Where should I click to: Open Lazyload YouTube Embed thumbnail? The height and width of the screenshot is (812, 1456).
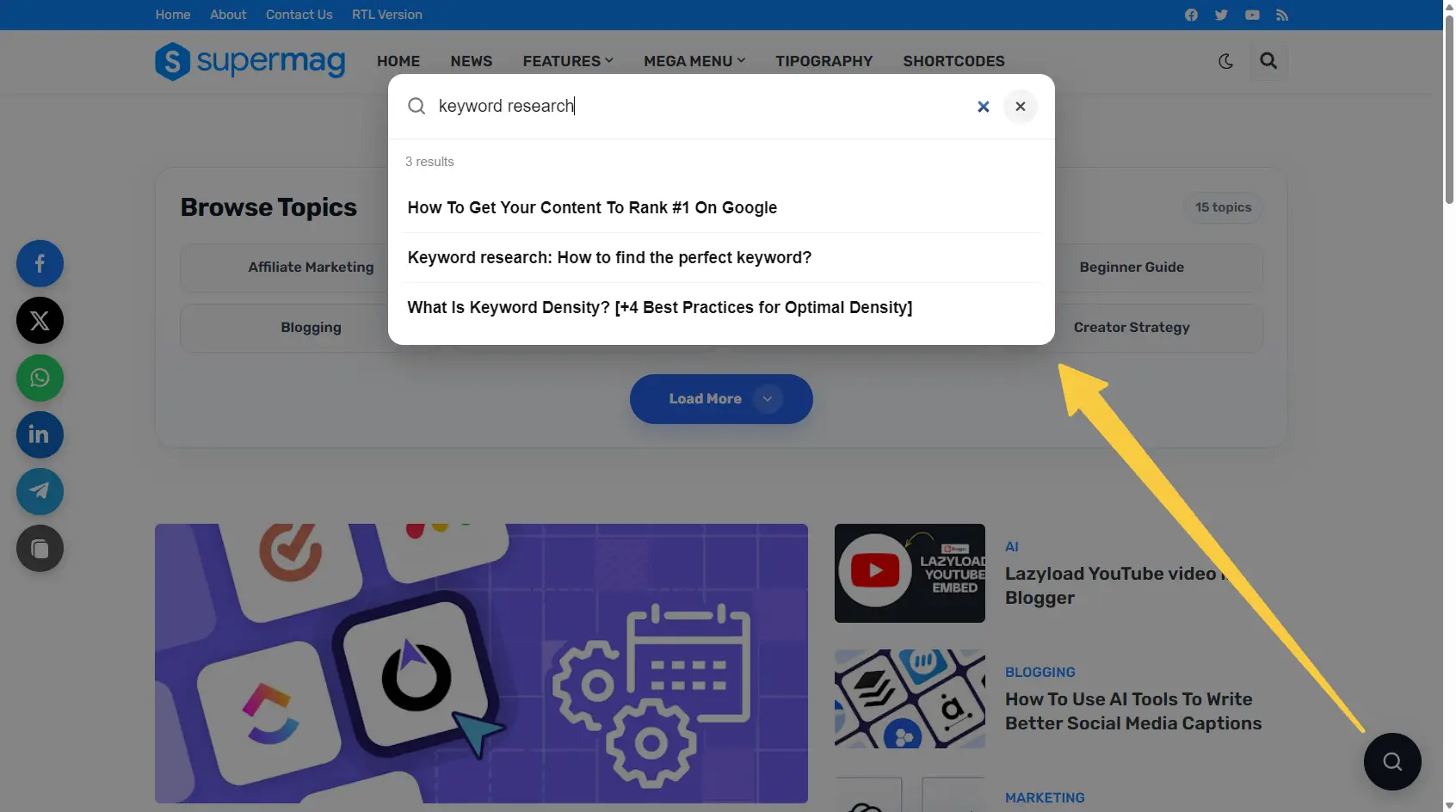coord(910,573)
